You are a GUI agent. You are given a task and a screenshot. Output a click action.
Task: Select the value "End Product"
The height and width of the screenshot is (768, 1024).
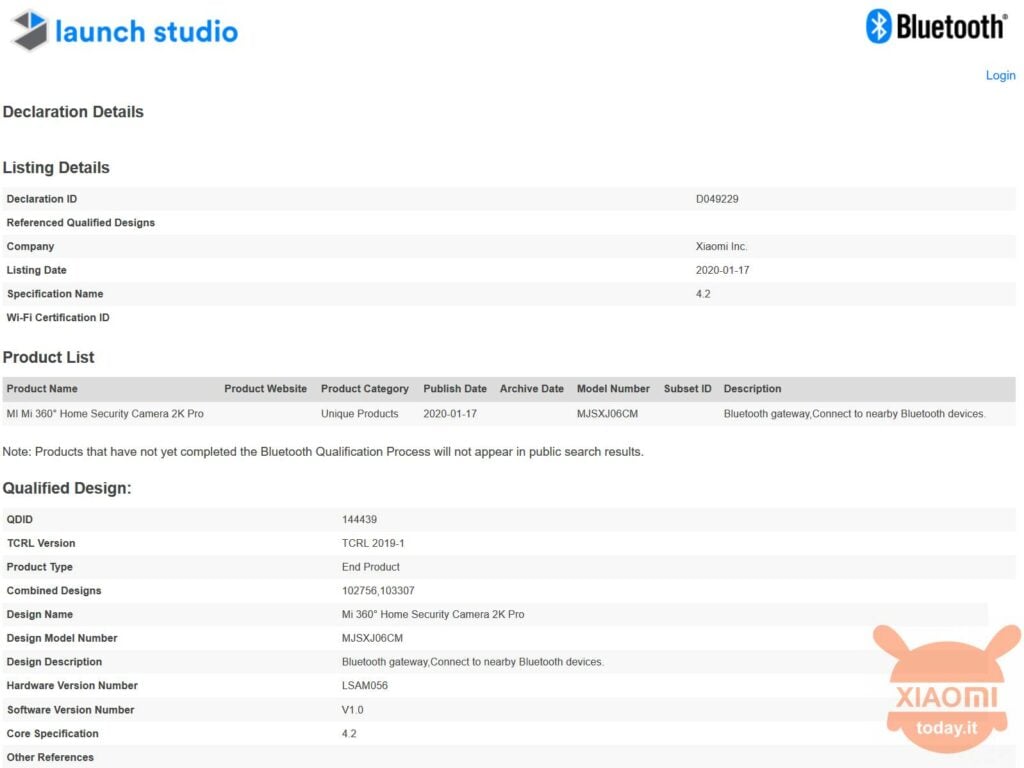[x=371, y=567]
